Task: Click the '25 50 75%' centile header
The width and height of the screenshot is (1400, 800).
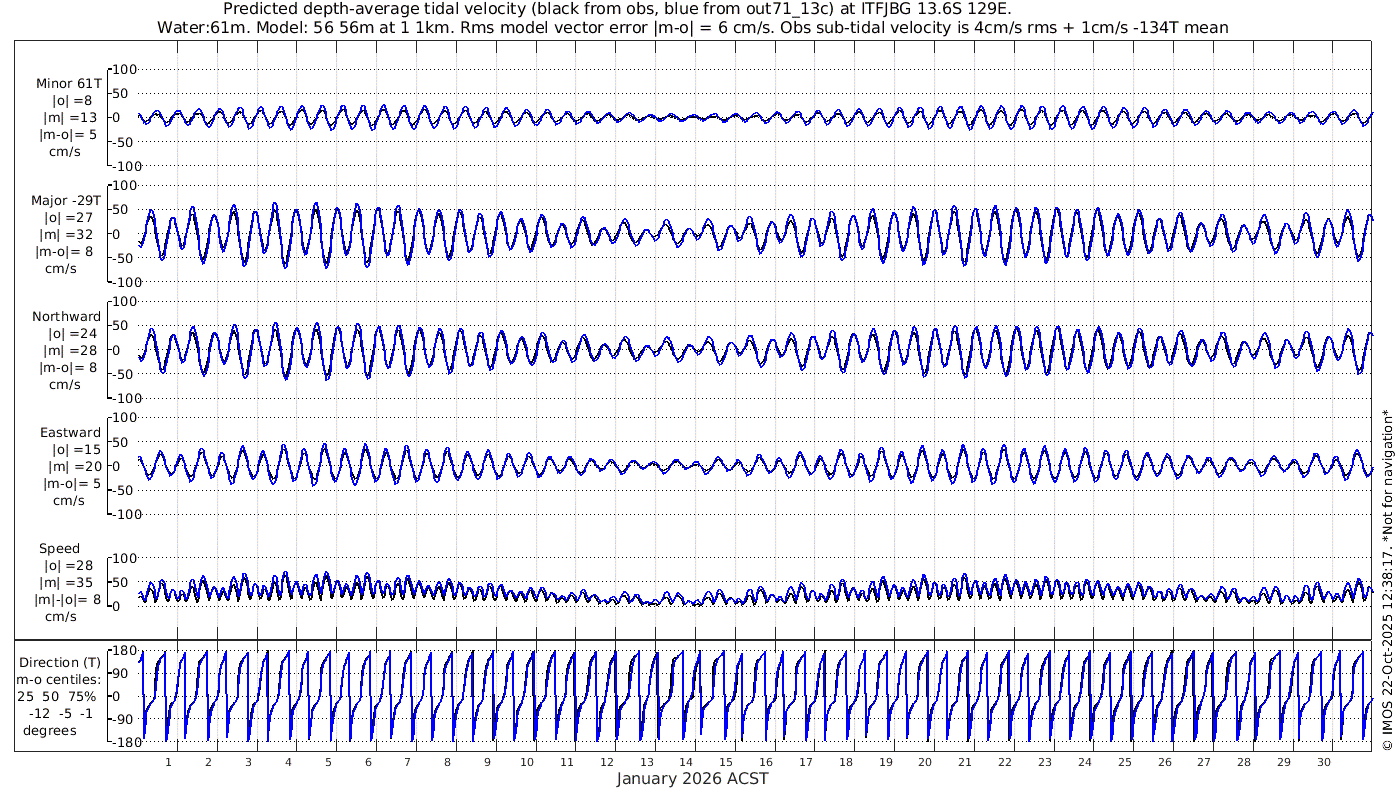Action: (x=56, y=696)
